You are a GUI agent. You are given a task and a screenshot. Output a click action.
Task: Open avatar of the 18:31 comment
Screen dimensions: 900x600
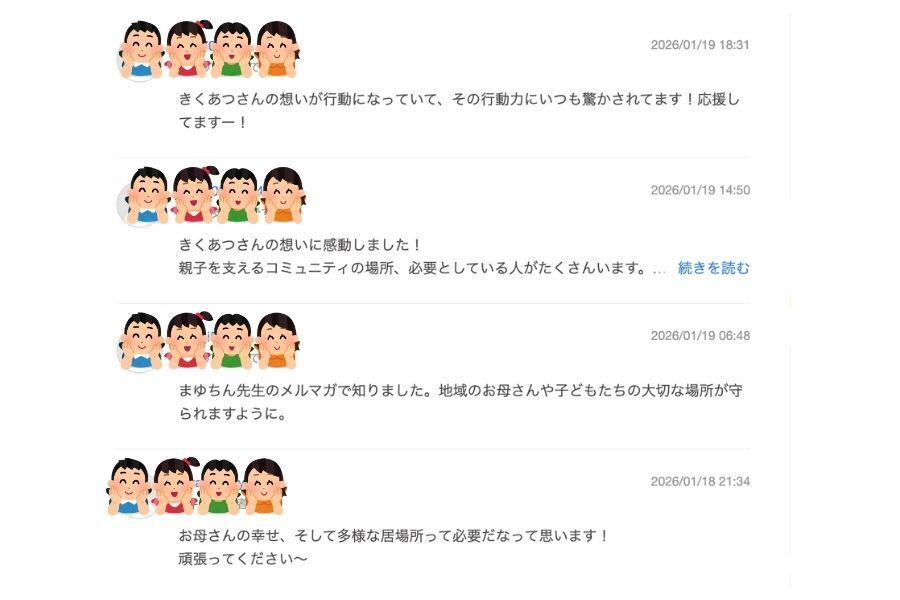(x=209, y=50)
